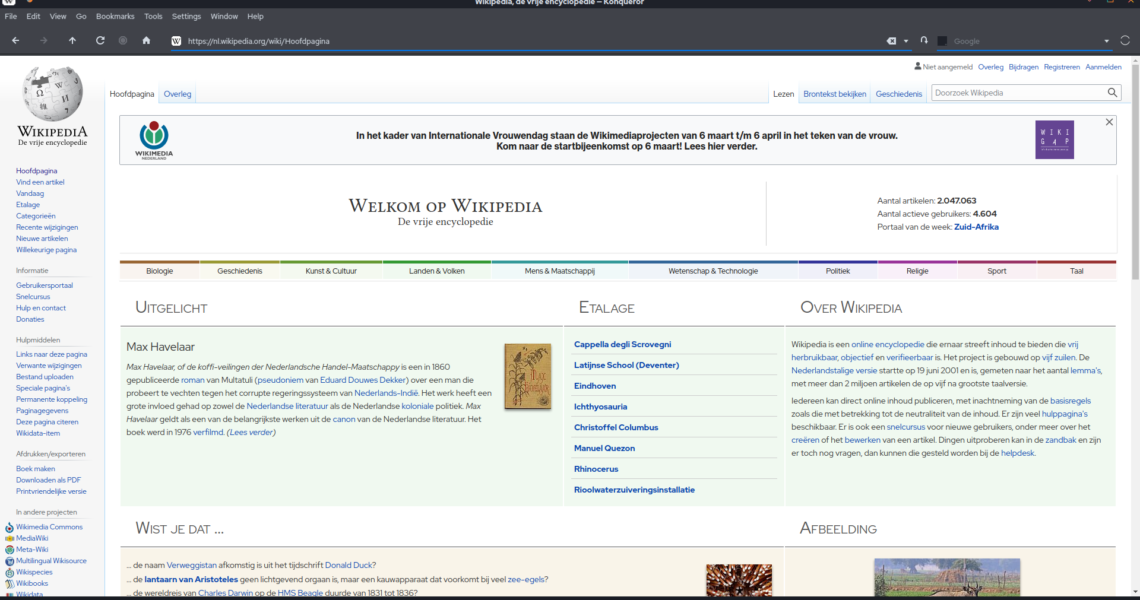Click the Up arrow navigation button

point(72,41)
